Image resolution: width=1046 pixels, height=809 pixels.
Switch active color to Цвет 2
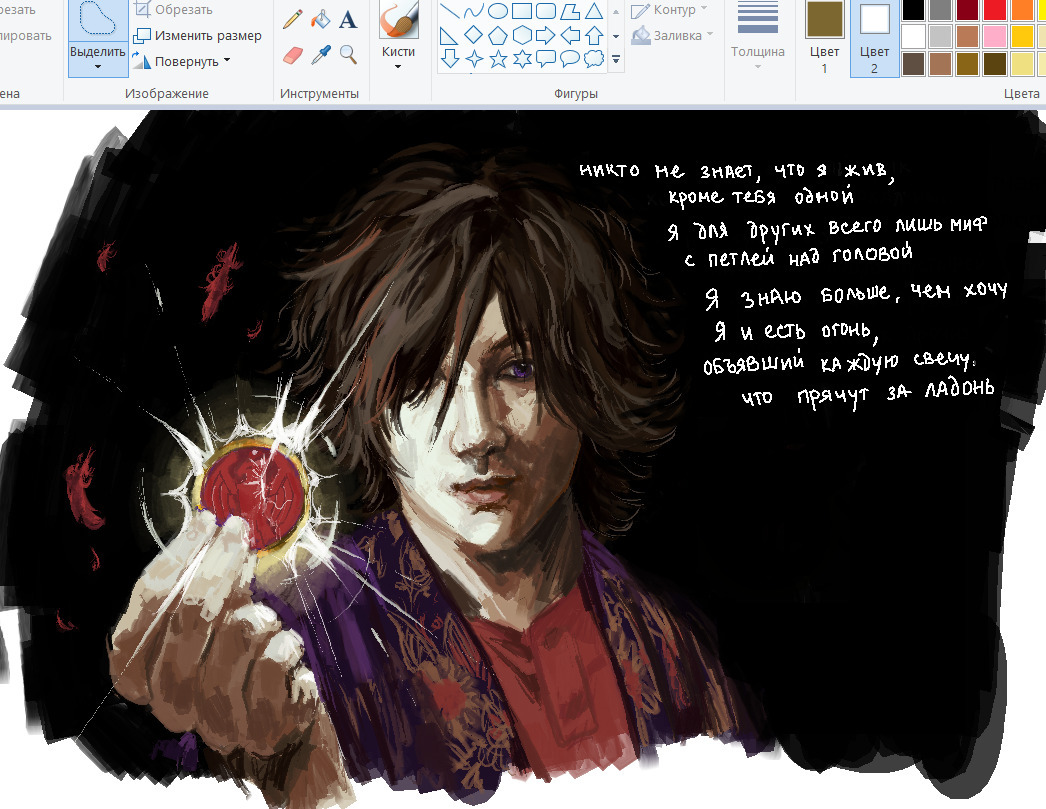tap(874, 38)
